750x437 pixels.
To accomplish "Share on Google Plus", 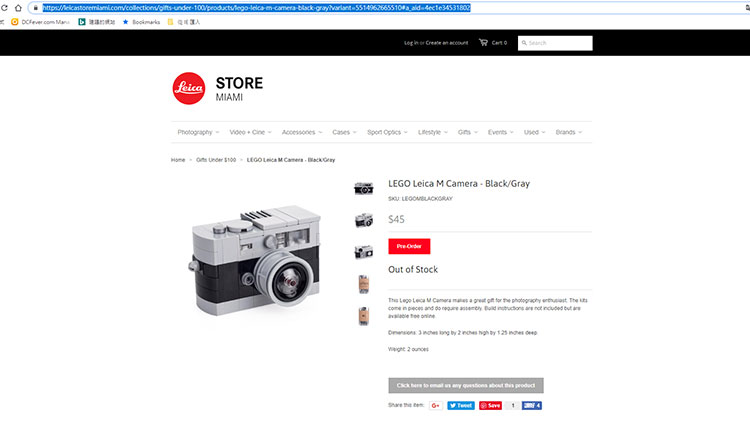I will [435, 405].
